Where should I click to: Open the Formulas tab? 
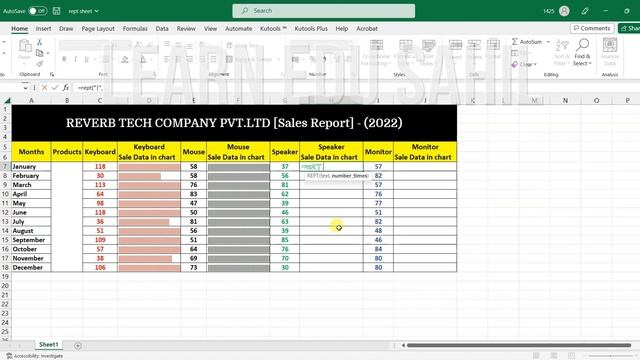pyautogui.click(x=135, y=29)
